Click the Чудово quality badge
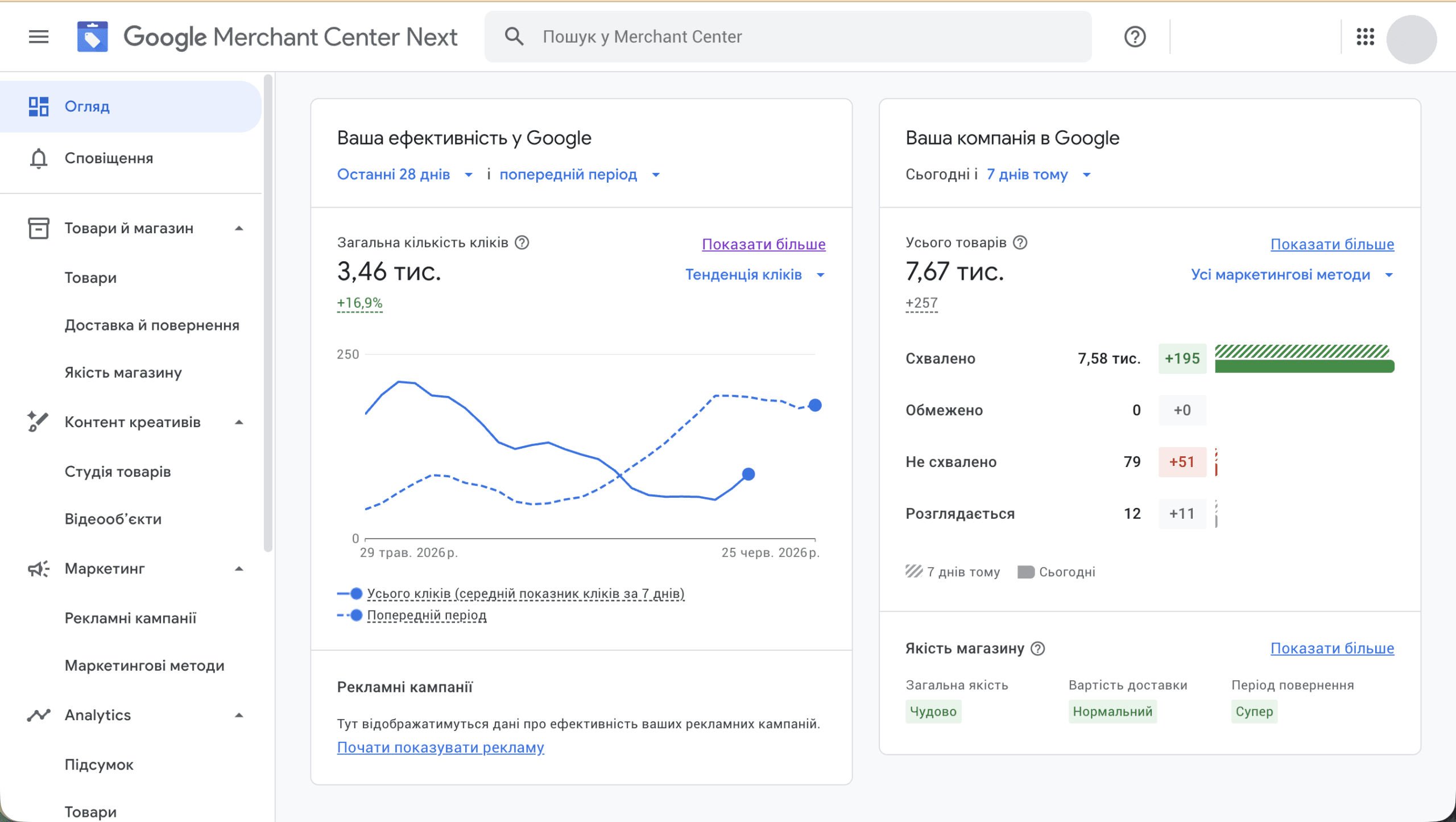Screen dimensions: 1456x822 tap(933, 712)
